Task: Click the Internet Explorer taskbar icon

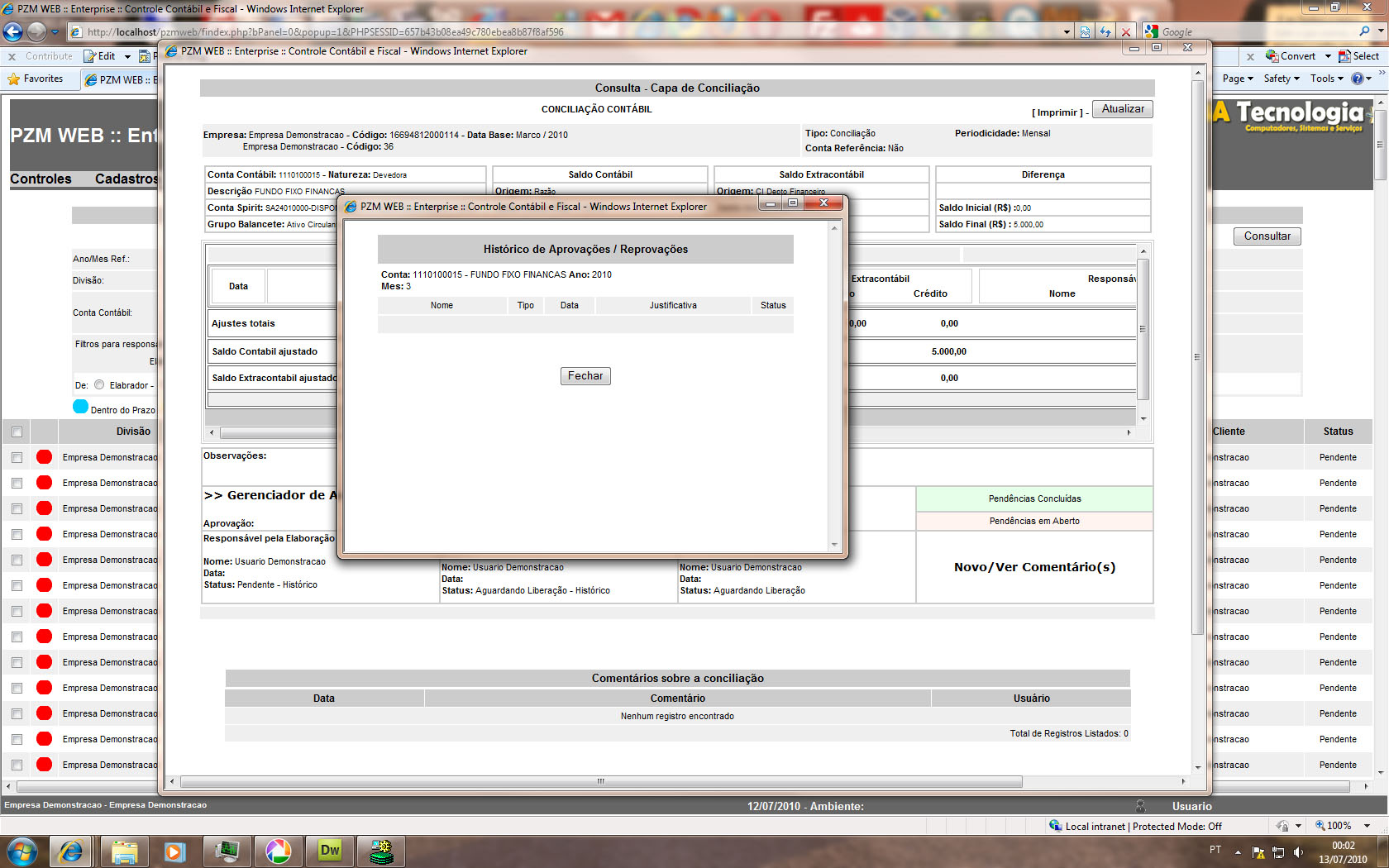Action: tap(71, 851)
